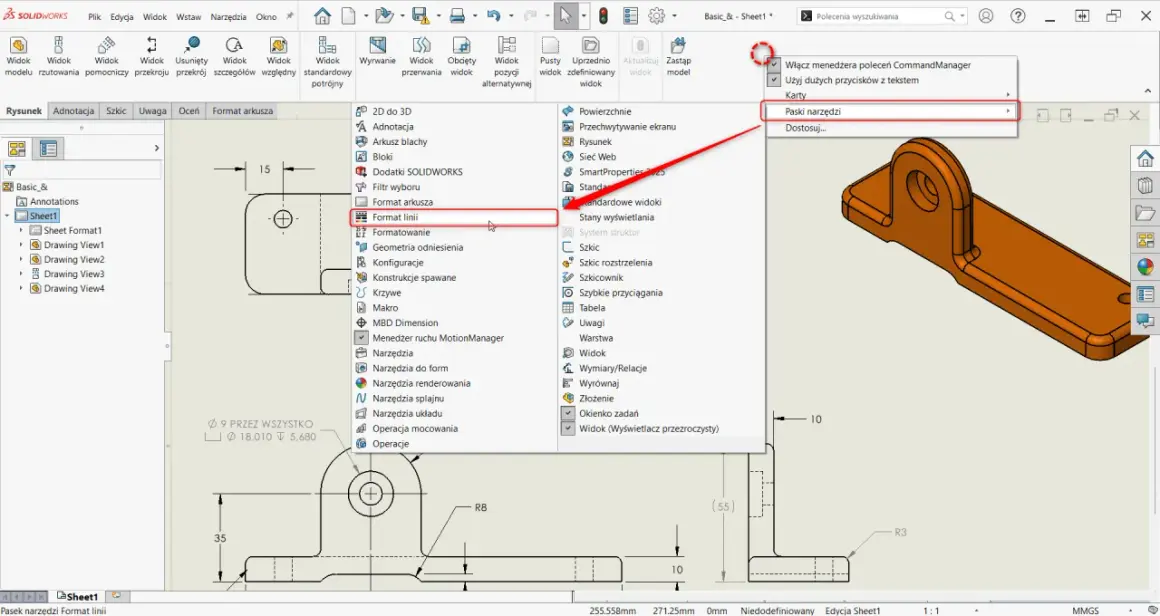Insert a Pusty widok
Viewport: 1160px width, 616px height.
coord(550,56)
